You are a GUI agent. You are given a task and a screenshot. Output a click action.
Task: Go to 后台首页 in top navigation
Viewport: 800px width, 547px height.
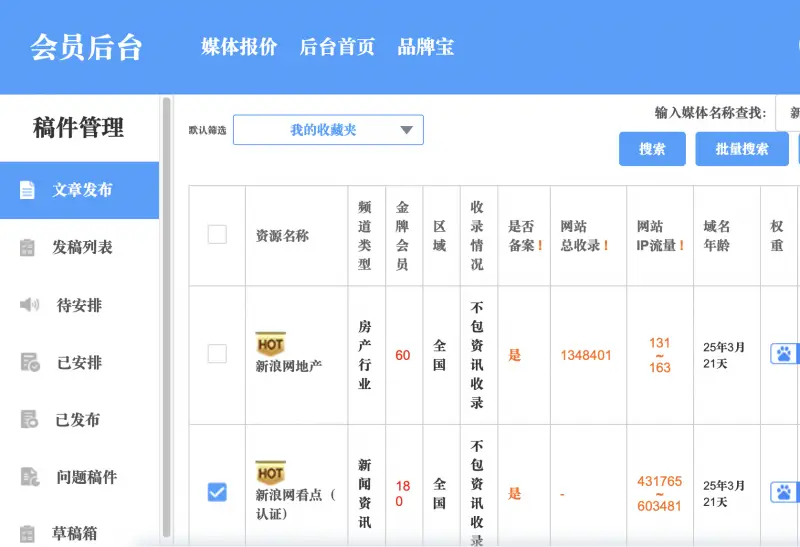point(337,47)
